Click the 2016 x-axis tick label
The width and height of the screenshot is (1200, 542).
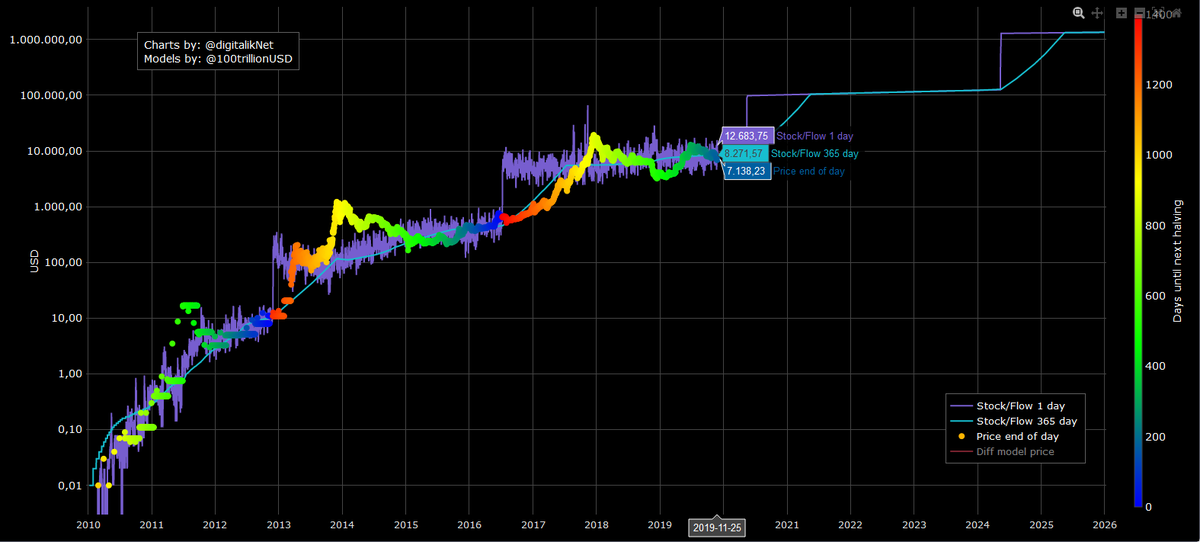pyautogui.click(x=469, y=524)
